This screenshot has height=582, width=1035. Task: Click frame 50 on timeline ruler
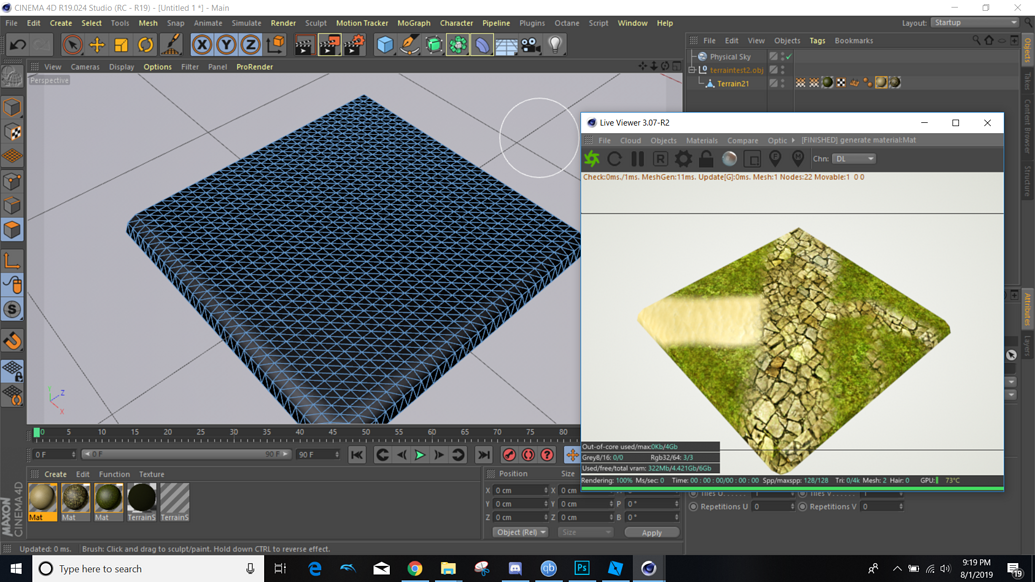[x=366, y=432]
